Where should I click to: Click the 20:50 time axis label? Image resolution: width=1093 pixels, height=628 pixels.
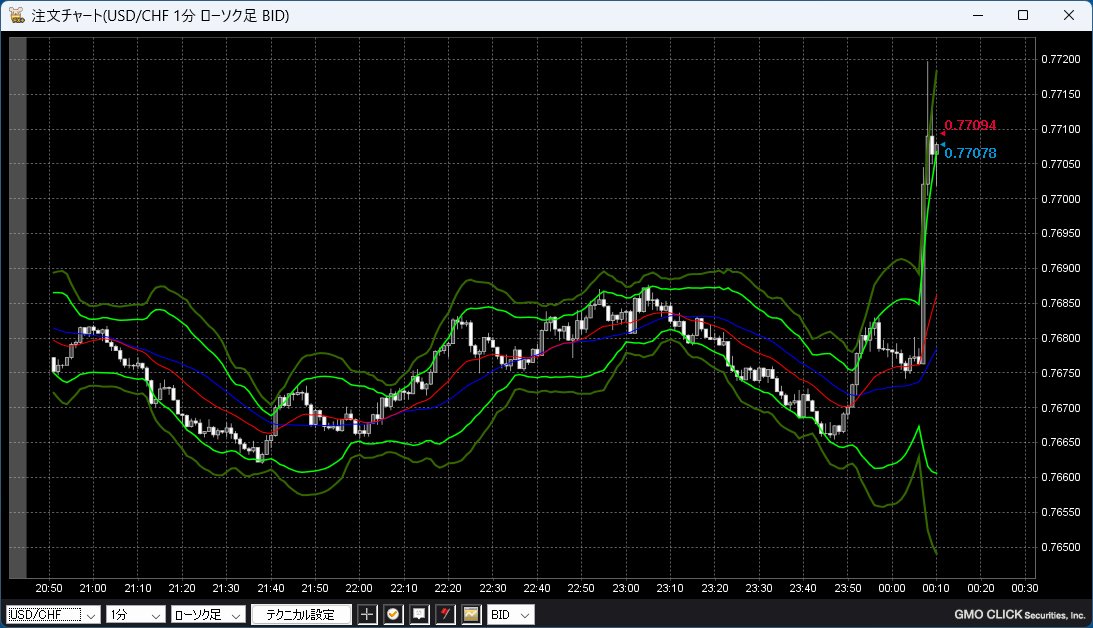click(x=49, y=588)
